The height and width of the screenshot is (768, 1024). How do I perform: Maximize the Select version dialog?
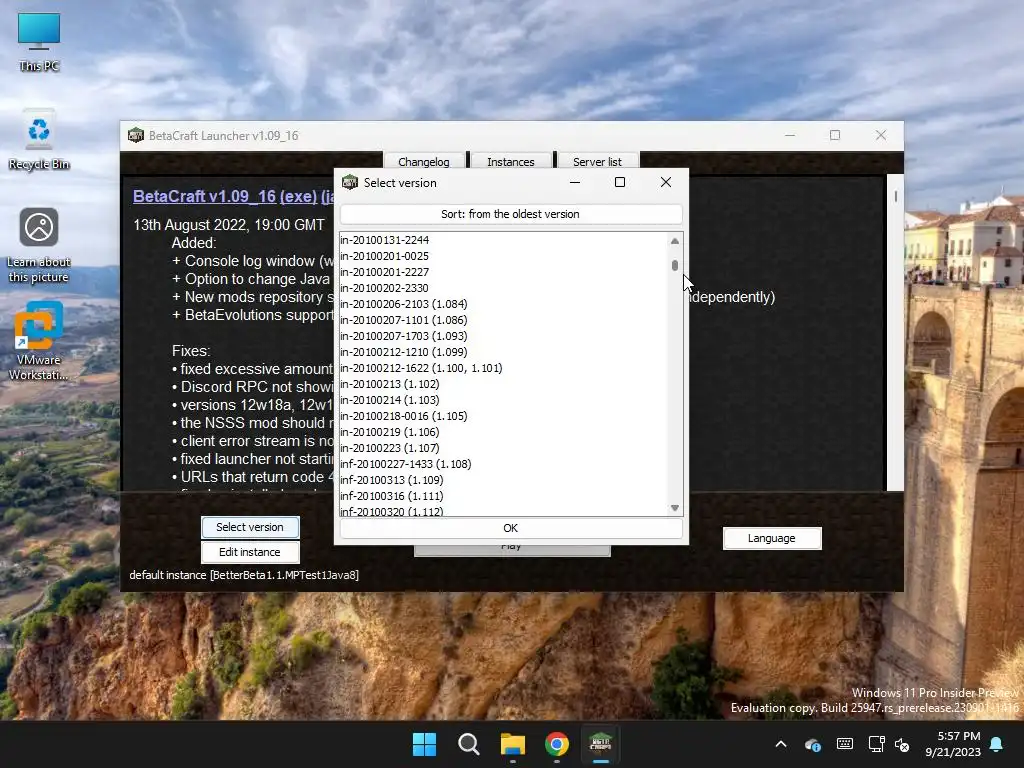(620, 182)
